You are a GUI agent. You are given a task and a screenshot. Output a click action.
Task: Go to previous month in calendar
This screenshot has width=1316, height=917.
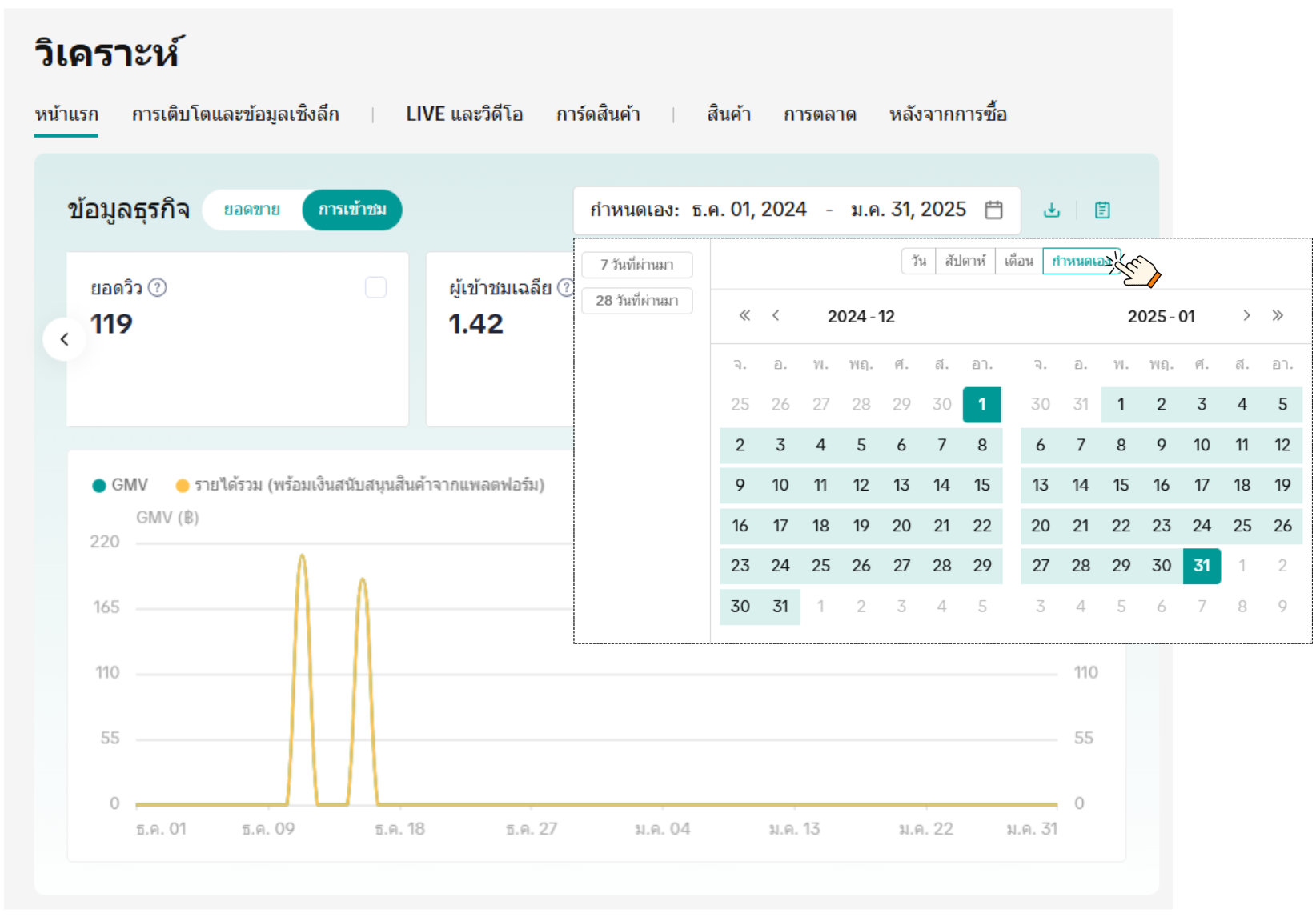pos(776,315)
